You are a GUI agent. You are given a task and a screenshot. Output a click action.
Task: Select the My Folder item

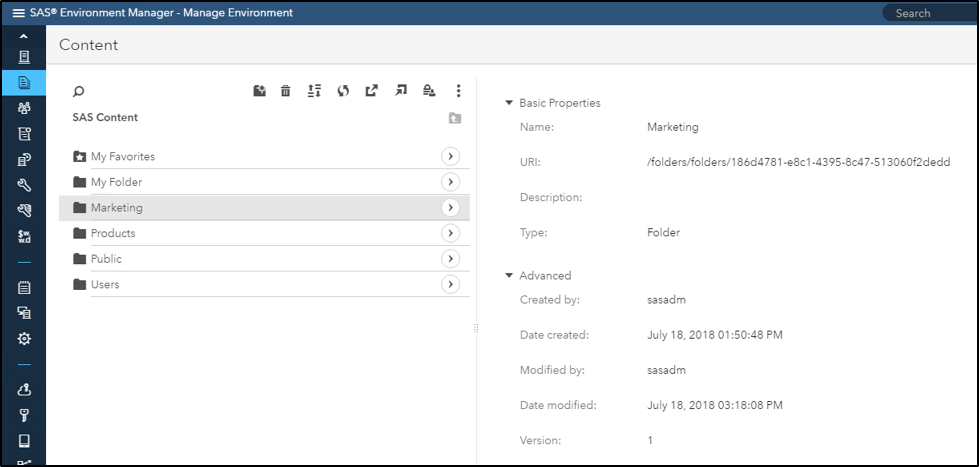(x=116, y=182)
